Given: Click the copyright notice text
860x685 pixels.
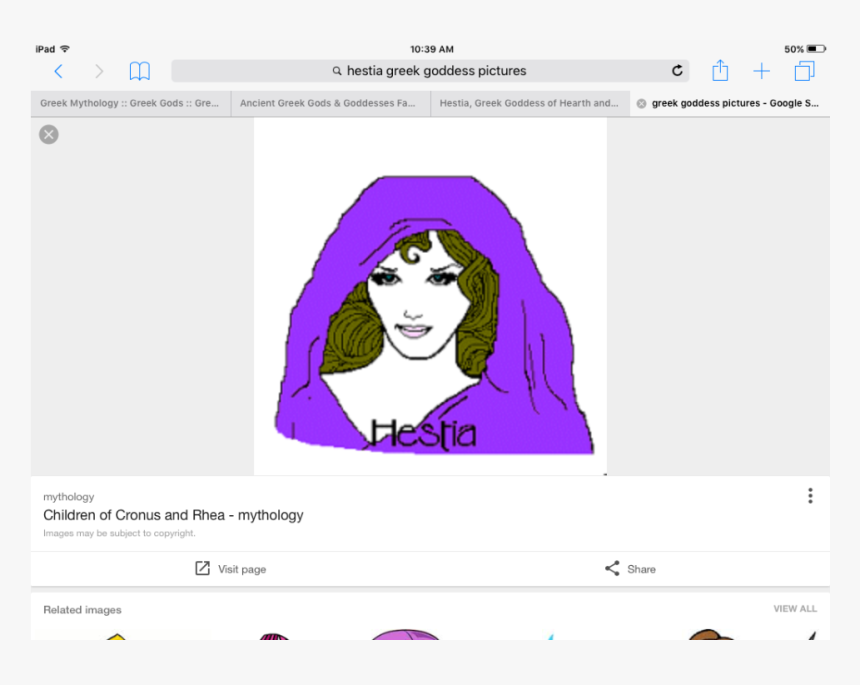Looking at the screenshot, I should tap(120, 533).
